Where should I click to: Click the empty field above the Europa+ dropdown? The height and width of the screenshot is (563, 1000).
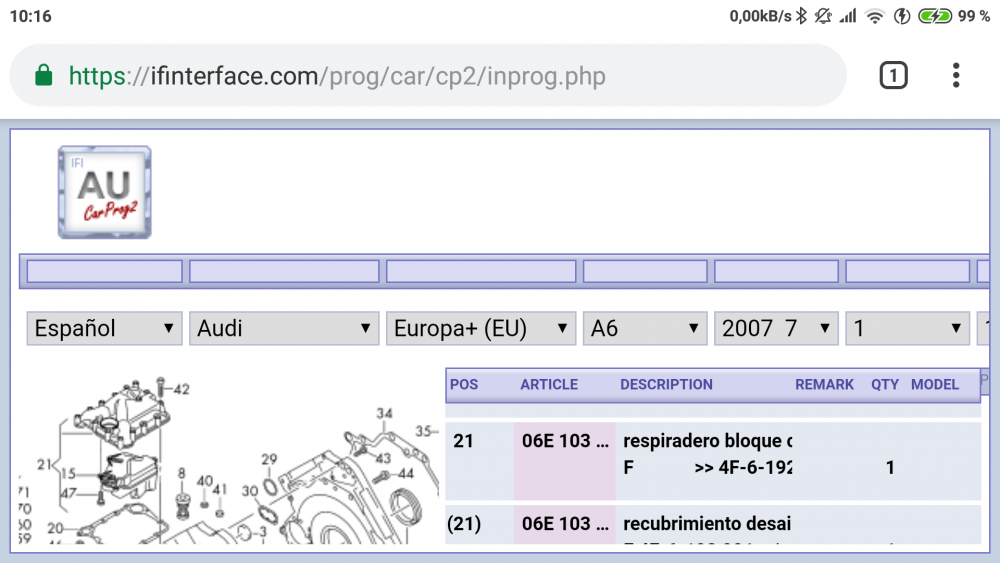tap(481, 272)
